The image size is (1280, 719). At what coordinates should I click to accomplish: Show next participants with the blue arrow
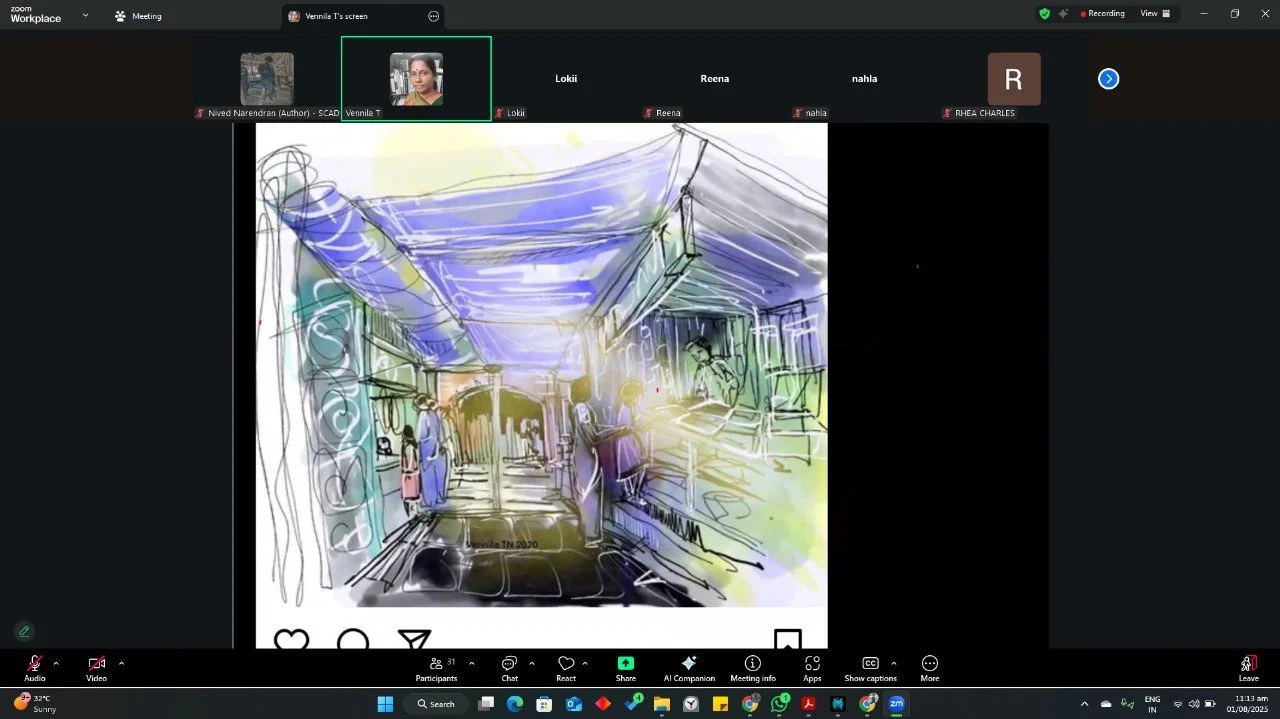[1108, 79]
